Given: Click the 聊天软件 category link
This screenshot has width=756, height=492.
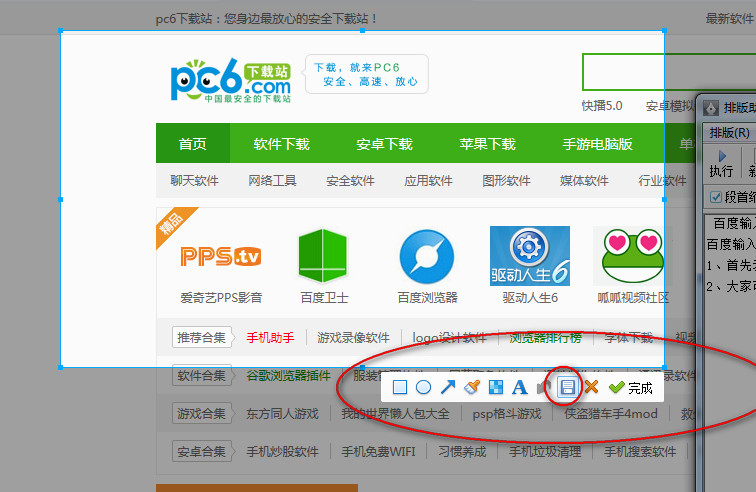Looking at the screenshot, I should [x=194, y=181].
